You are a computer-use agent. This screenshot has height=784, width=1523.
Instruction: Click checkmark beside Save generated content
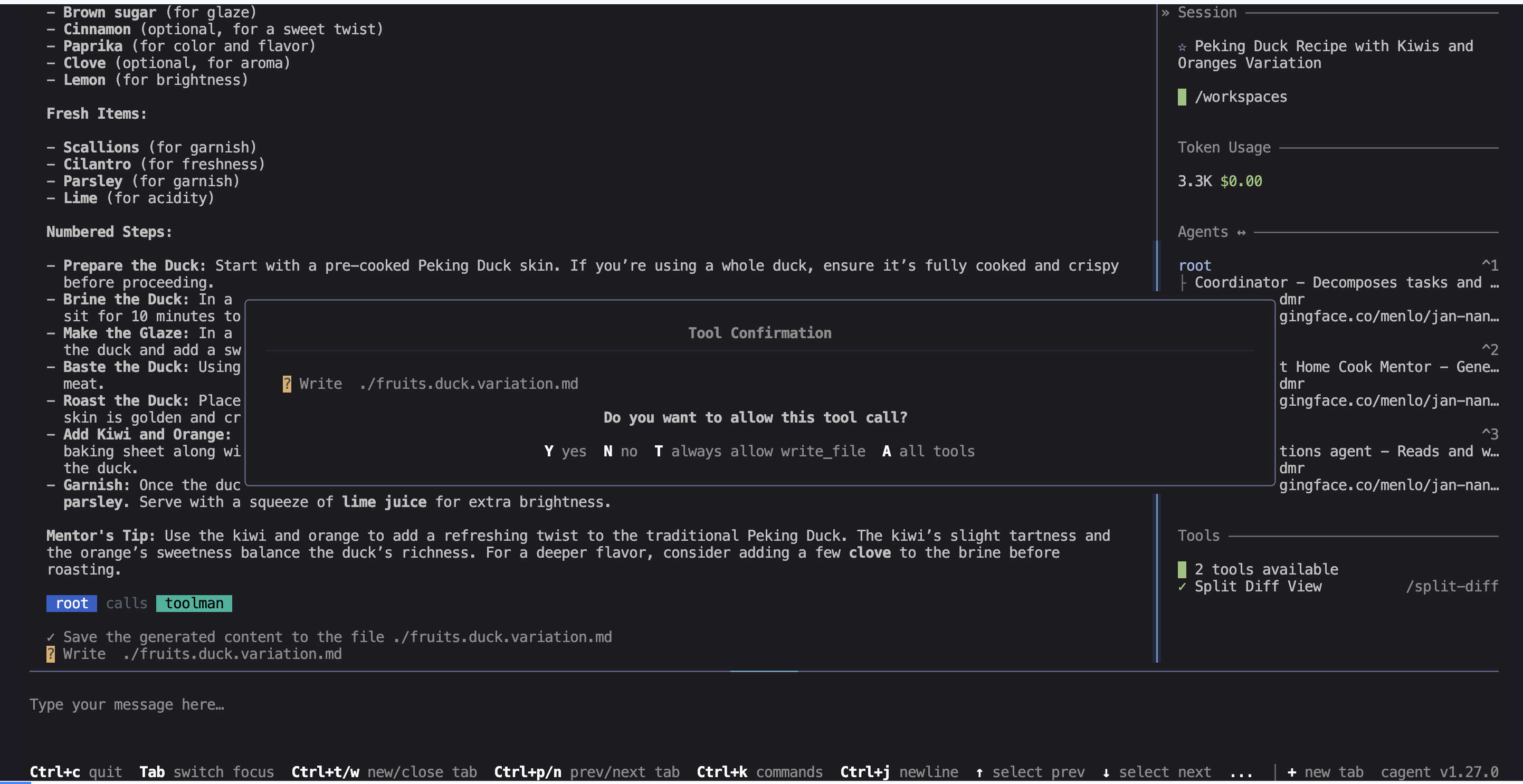coord(51,637)
